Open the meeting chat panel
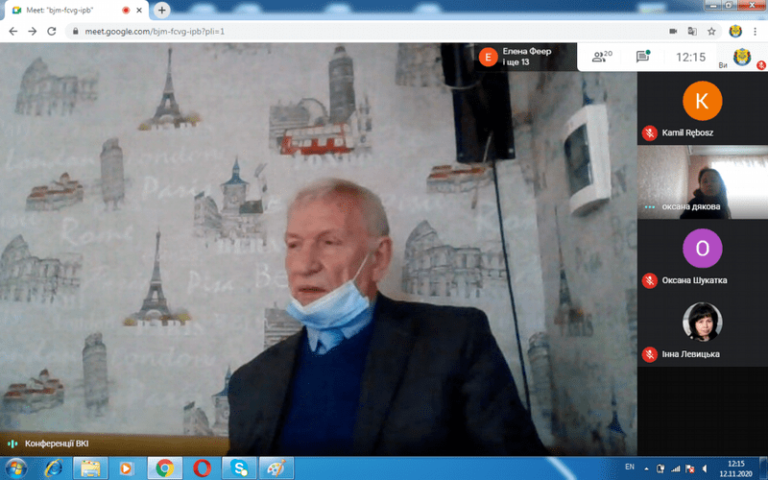 click(642, 57)
